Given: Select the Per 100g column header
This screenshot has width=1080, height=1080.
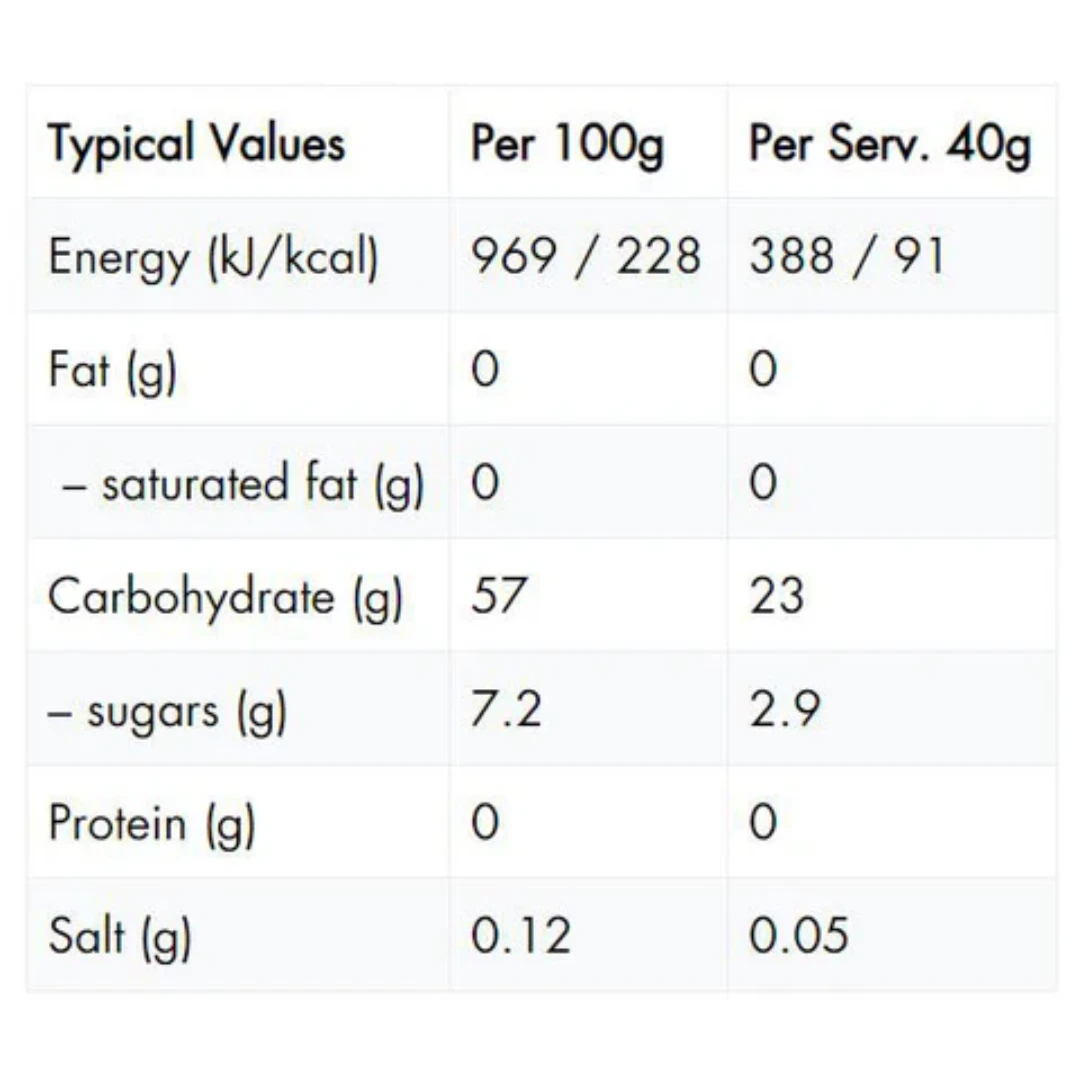Looking at the screenshot, I should pos(568,144).
